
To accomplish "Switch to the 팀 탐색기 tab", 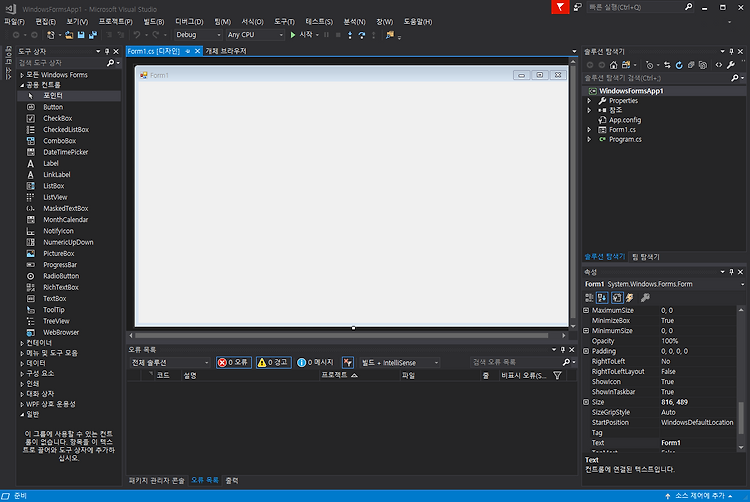I will point(646,257).
